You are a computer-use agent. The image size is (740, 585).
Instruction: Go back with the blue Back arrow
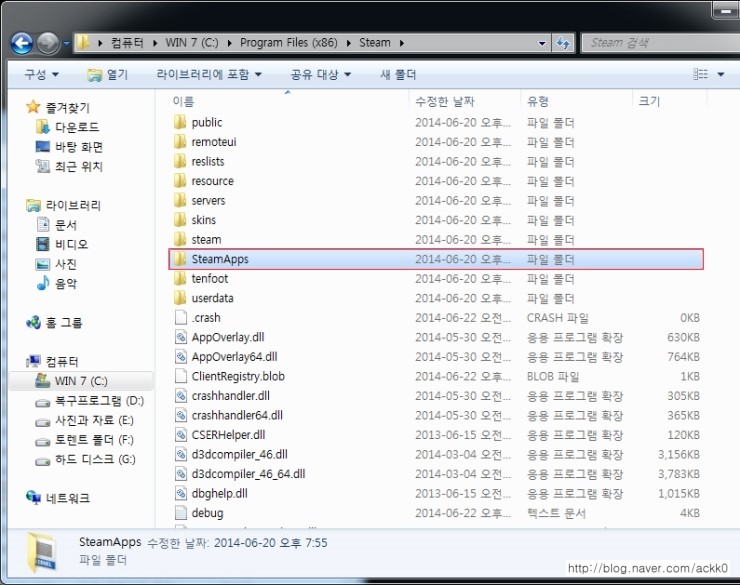pyautogui.click(x=22, y=43)
